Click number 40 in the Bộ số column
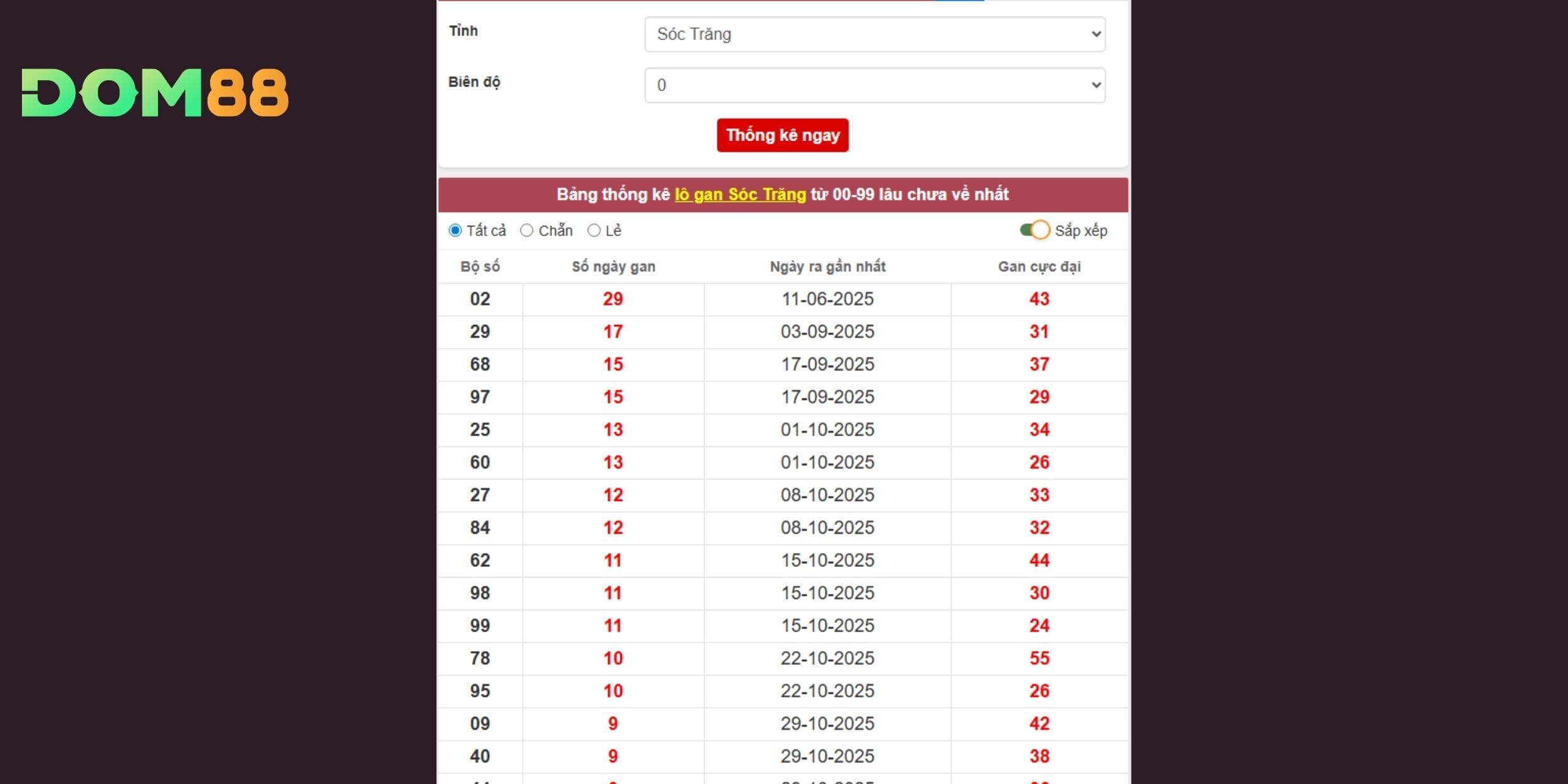Viewport: 1568px width, 784px height. tap(480, 756)
